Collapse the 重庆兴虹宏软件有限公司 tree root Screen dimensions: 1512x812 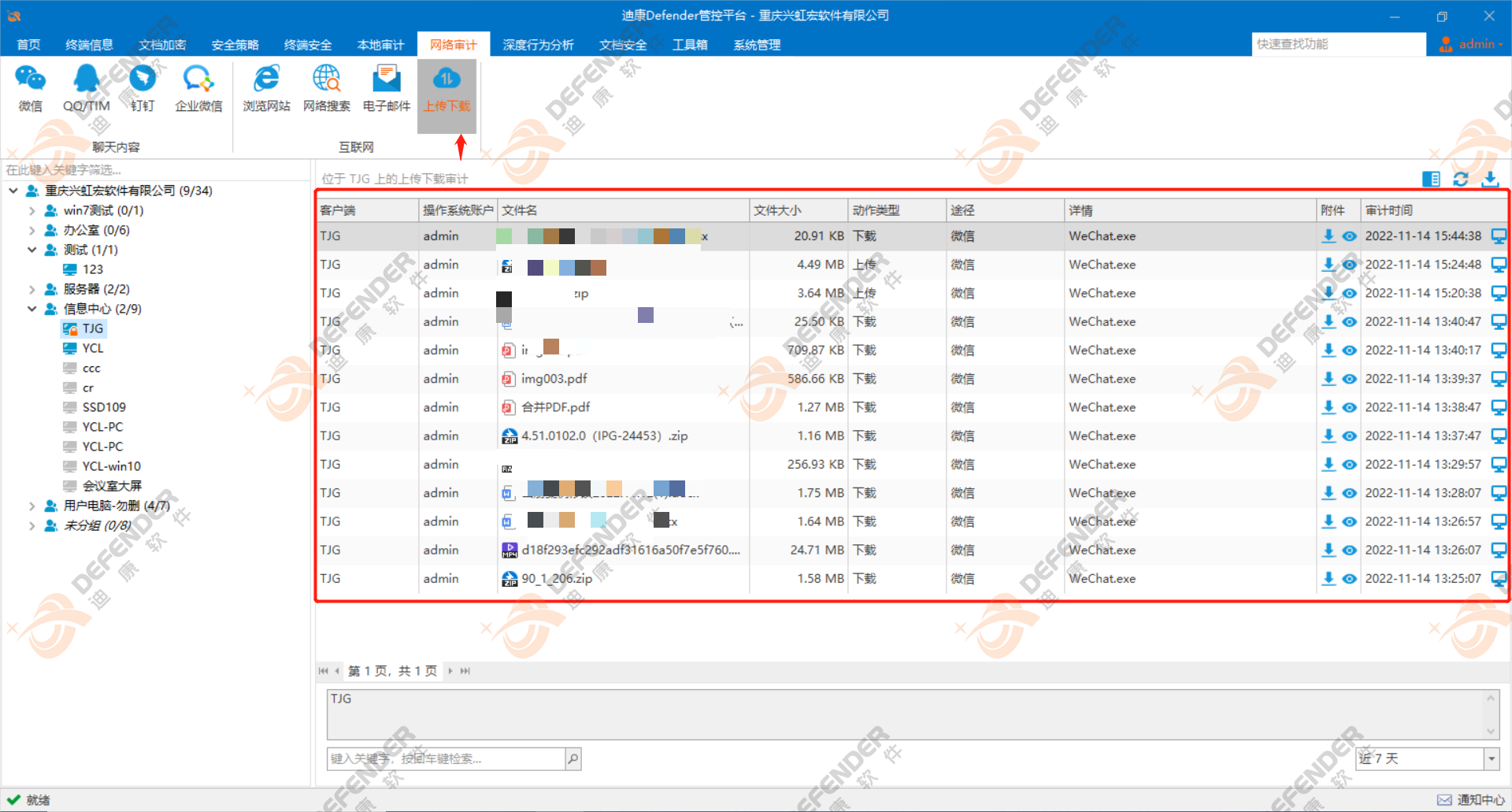click(x=13, y=191)
